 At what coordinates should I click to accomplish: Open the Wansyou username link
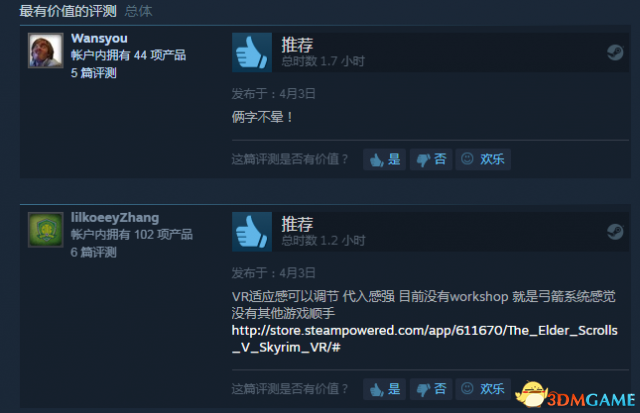click(x=99, y=38)
